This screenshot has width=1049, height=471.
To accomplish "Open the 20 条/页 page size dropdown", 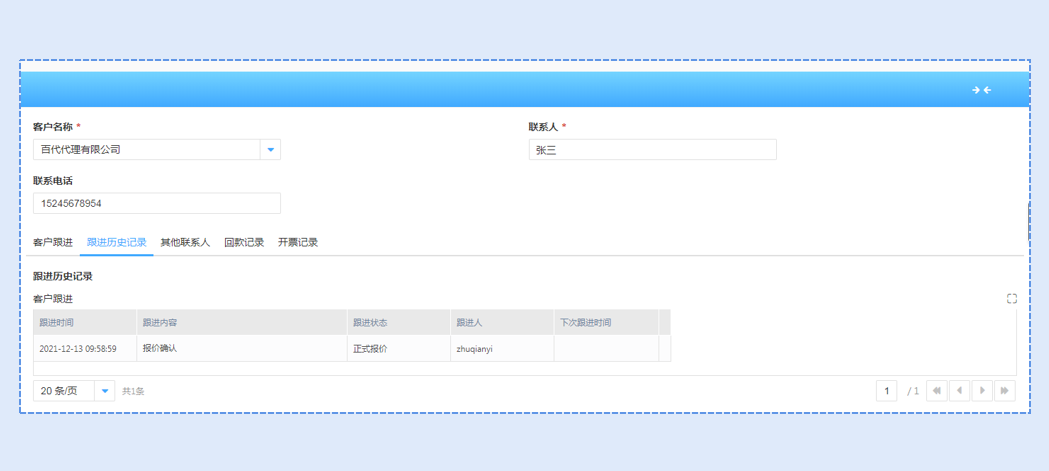I will [104, 391].
